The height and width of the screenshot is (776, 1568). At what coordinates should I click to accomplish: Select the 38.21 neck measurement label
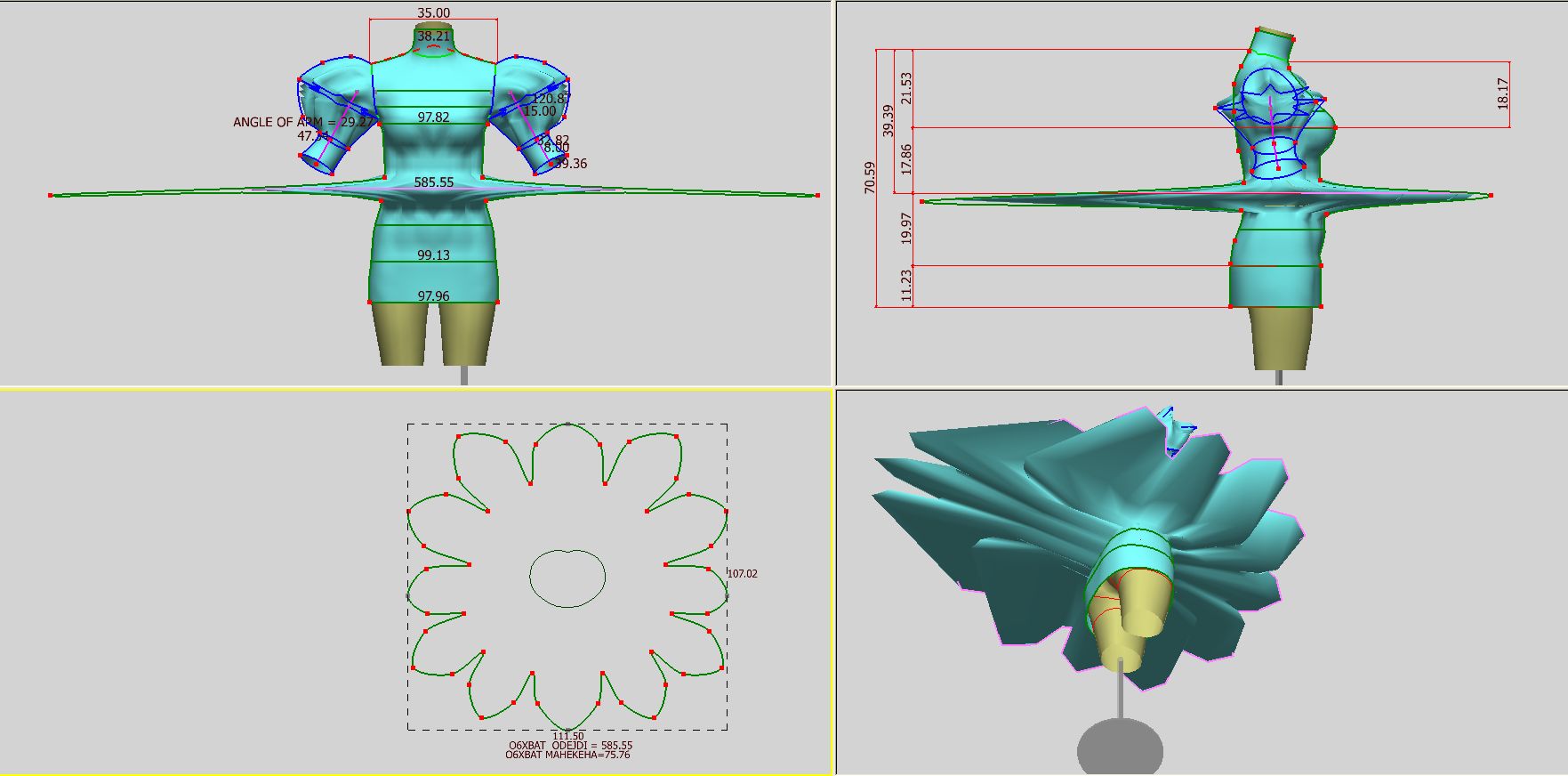pos(433,36)
